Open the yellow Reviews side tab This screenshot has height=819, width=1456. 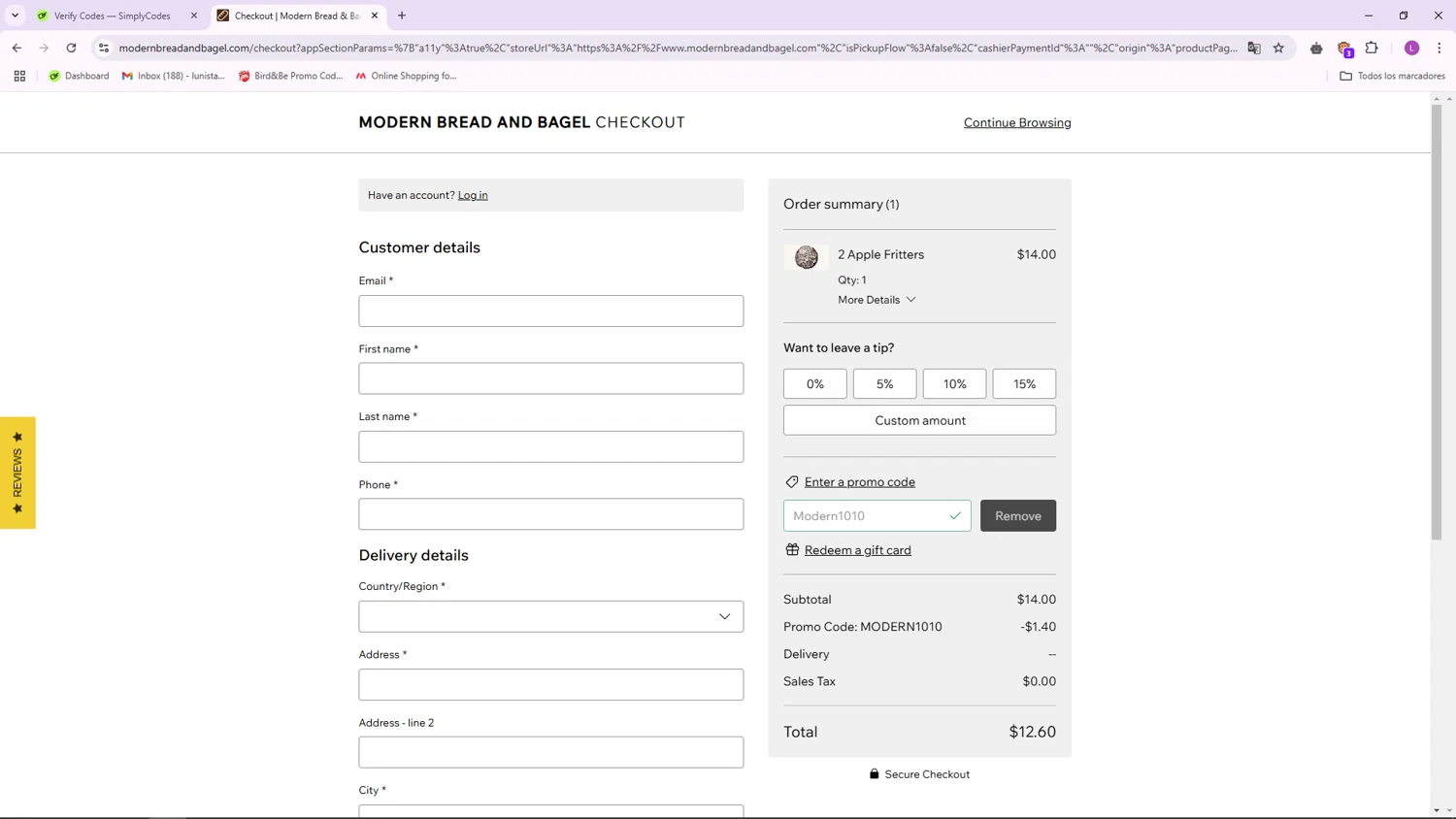pyautogui.click(x=17, y=473)
